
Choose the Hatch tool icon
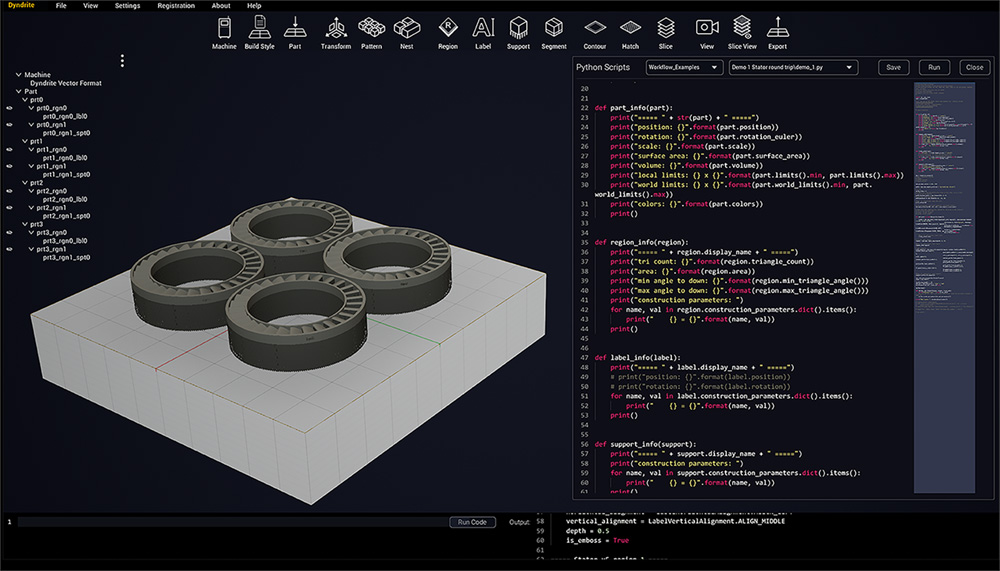coord(630,28)
